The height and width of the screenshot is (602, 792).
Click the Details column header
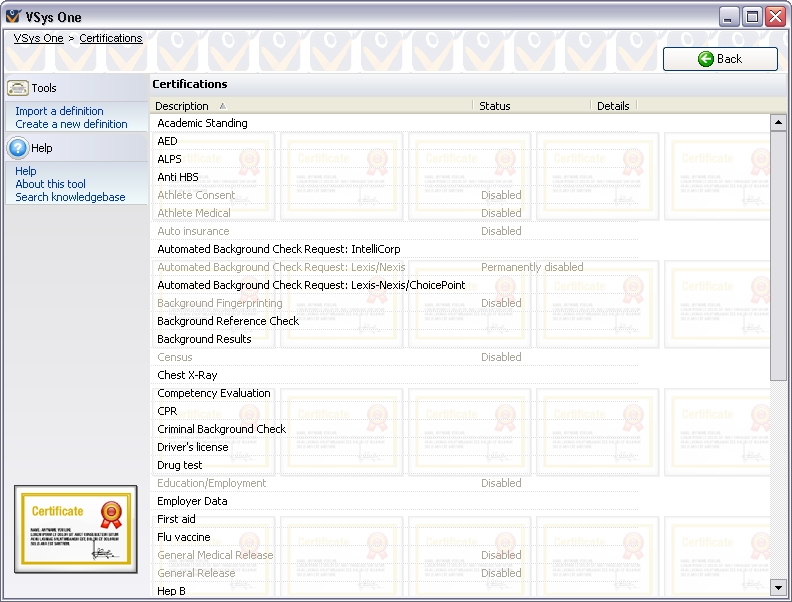(x=613, y=106)
